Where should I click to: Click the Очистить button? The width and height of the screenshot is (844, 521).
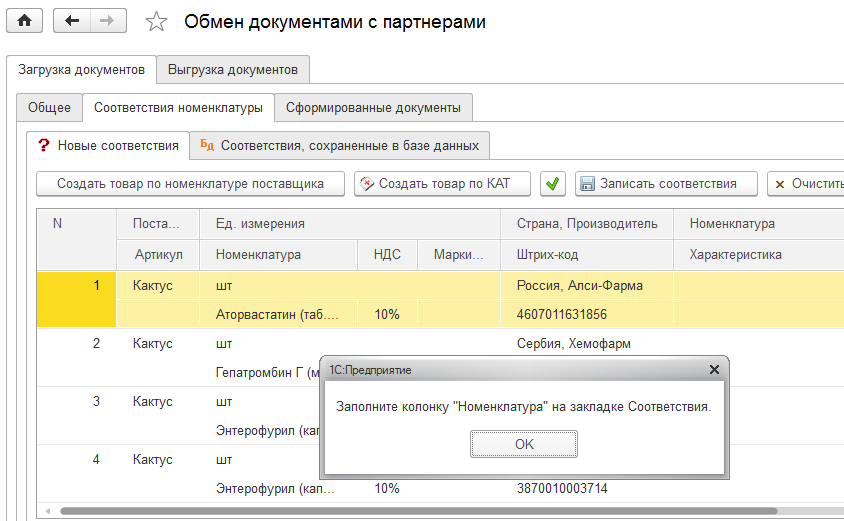pos(806,184)
